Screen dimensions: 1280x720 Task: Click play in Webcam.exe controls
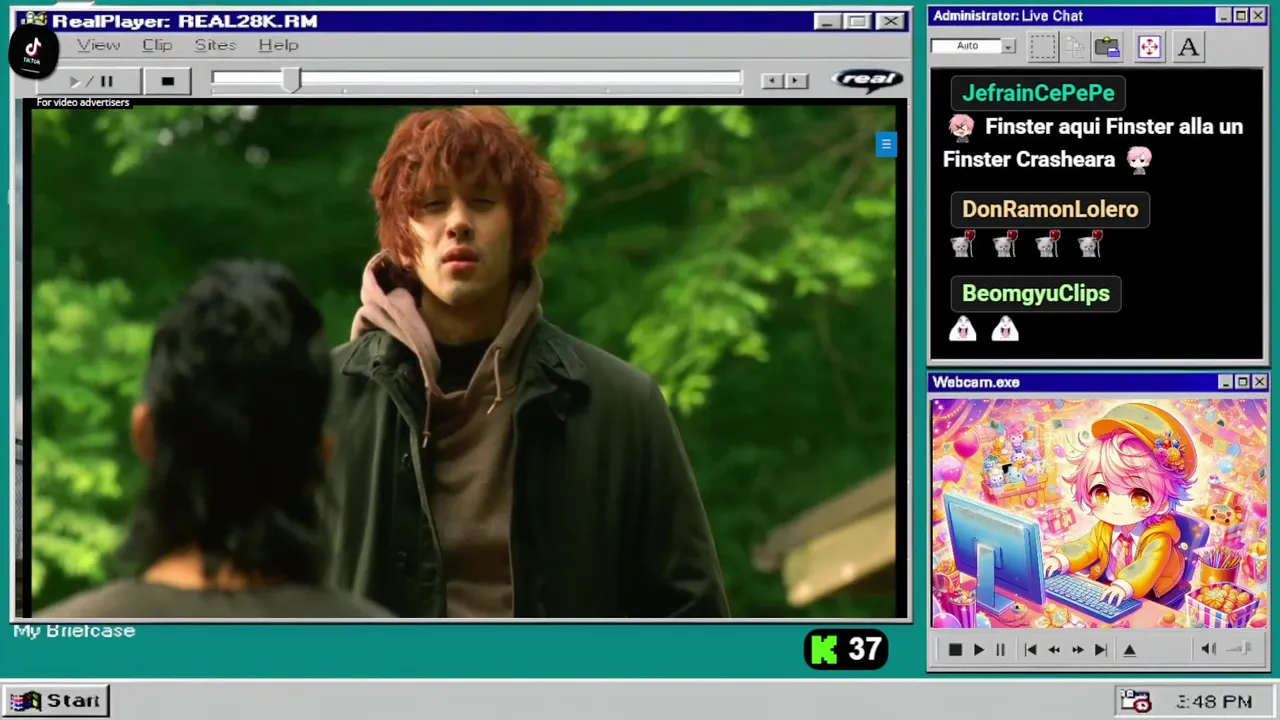[x=978, y=650]
